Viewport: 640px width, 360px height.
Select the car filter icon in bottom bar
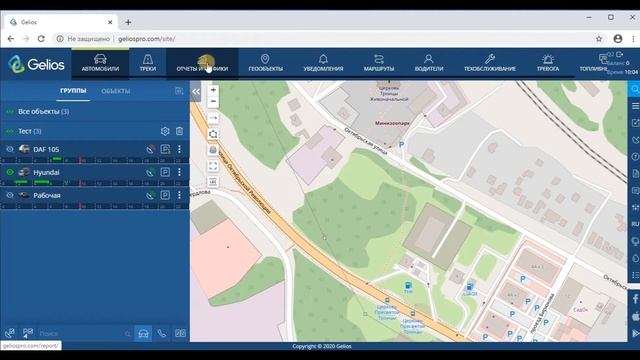[143, 333]
